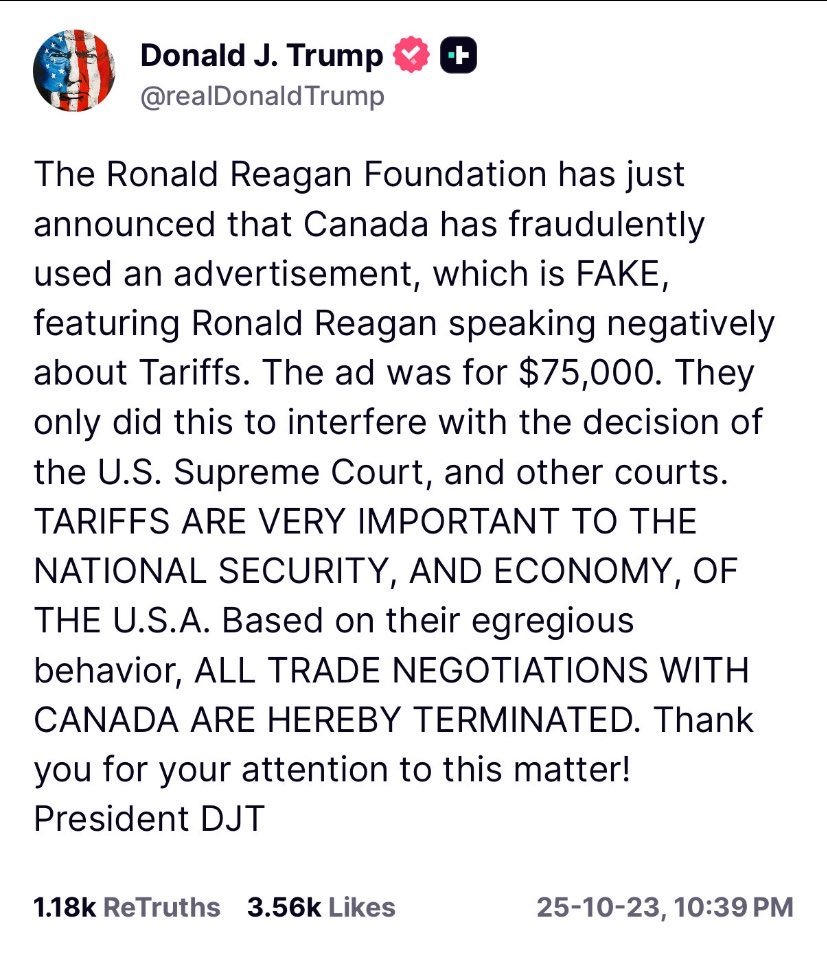Screen dimensions: 827x960
Task: View the 1.18k ReTruths list
Action: click(x=126, y=907)
